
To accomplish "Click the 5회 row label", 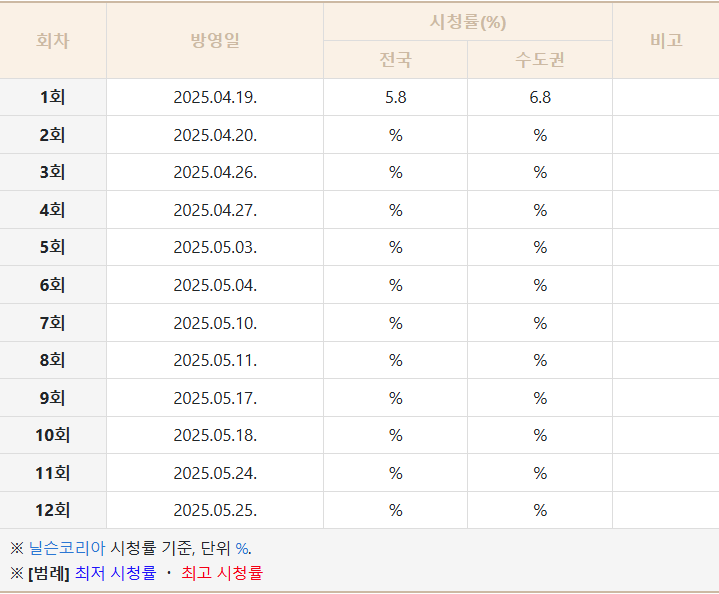I will click(x=53, y=247).
